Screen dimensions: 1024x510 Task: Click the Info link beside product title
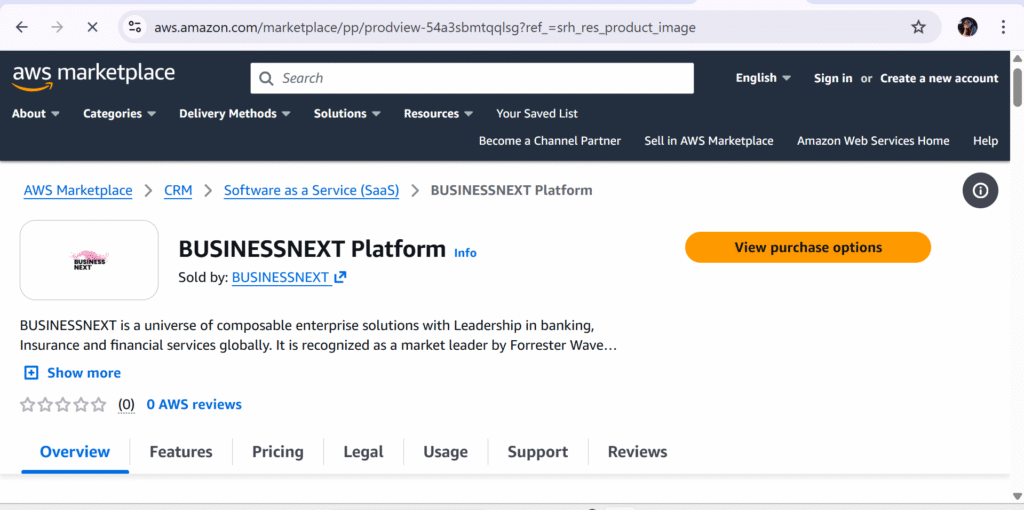pos(466,253)
